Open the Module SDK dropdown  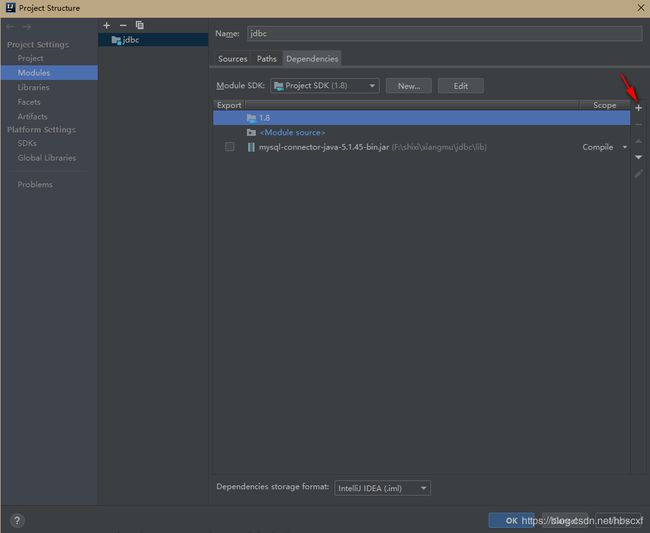(x=325, y=86)
